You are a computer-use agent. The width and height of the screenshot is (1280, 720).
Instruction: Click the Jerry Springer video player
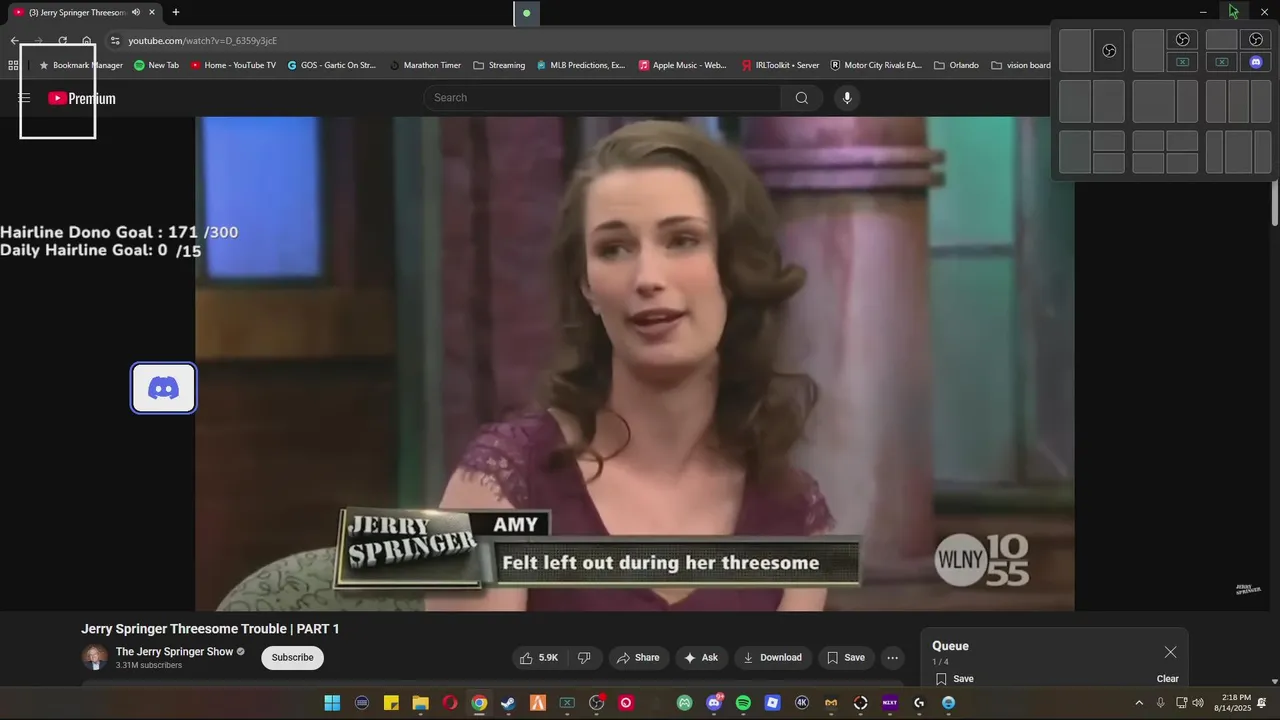click(x=635, y=363)
